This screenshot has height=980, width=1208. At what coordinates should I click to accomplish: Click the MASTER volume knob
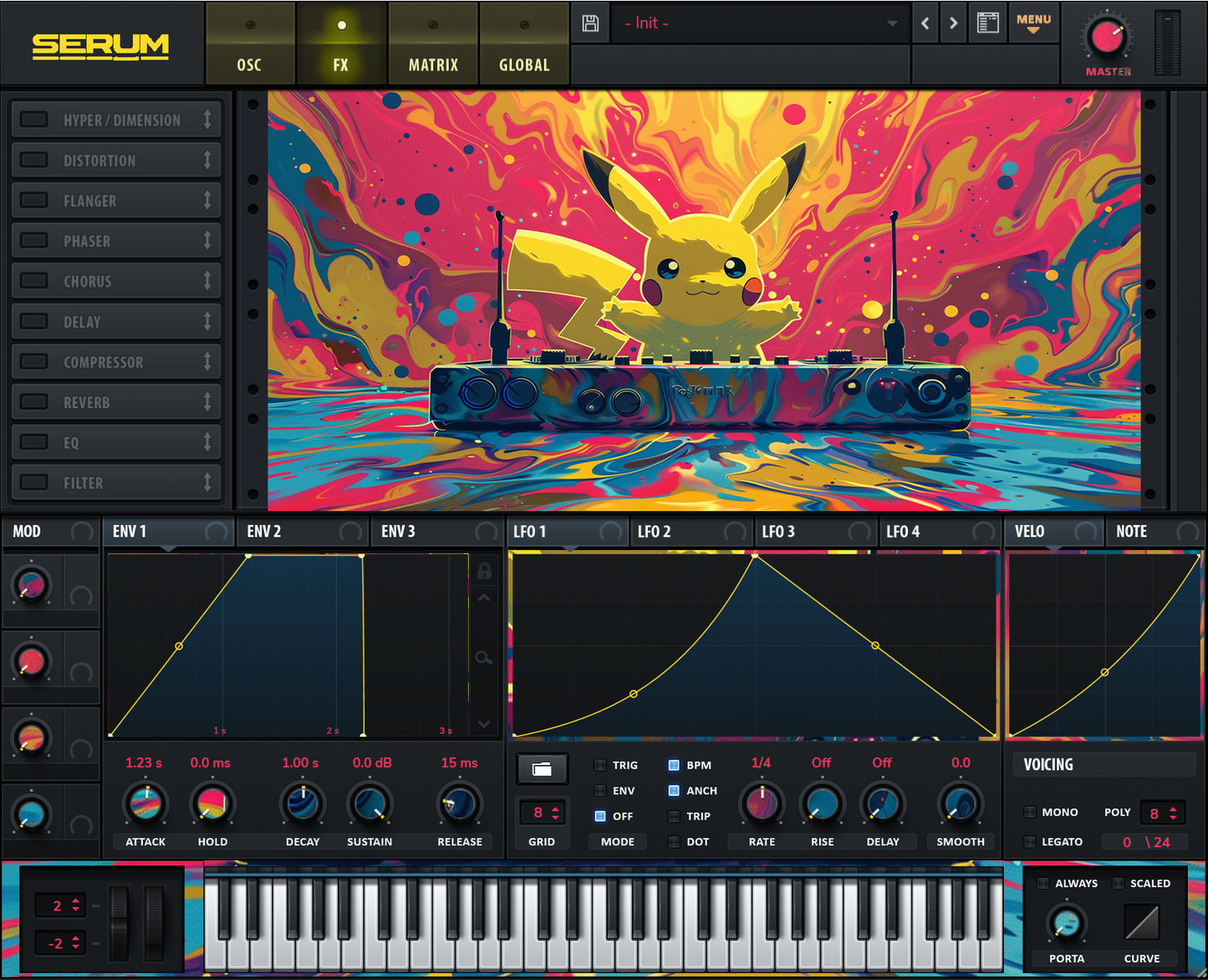[x=1107, y=38]
